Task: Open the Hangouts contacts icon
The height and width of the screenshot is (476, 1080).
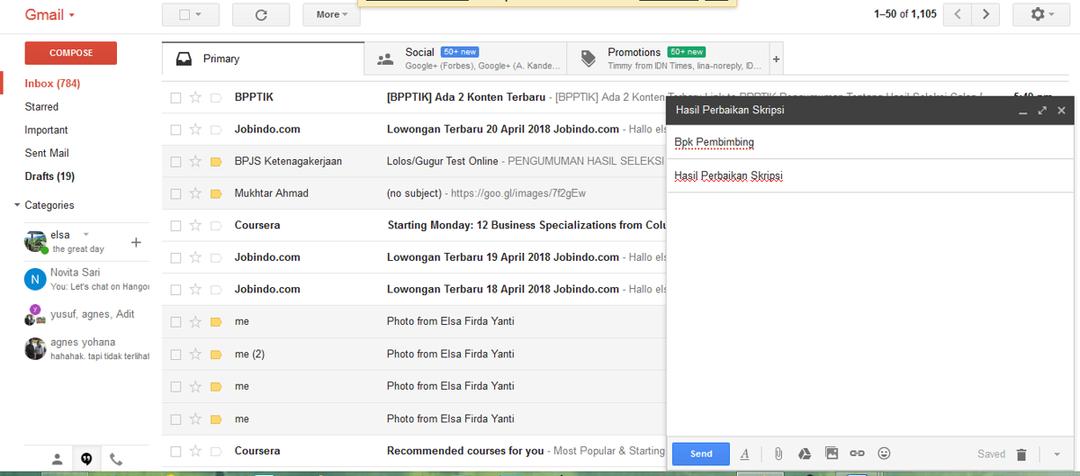Action: 57,459
